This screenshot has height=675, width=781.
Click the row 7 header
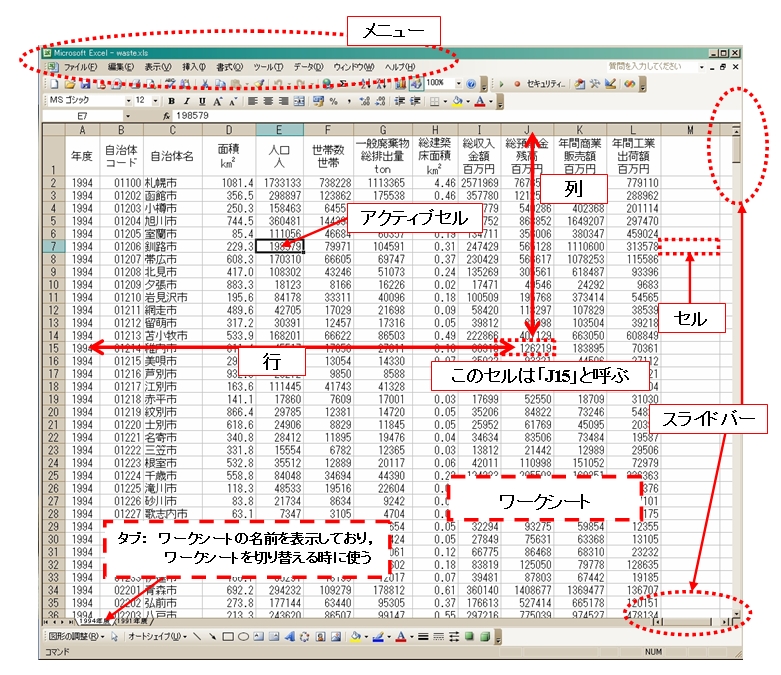[x=53, y=246]
